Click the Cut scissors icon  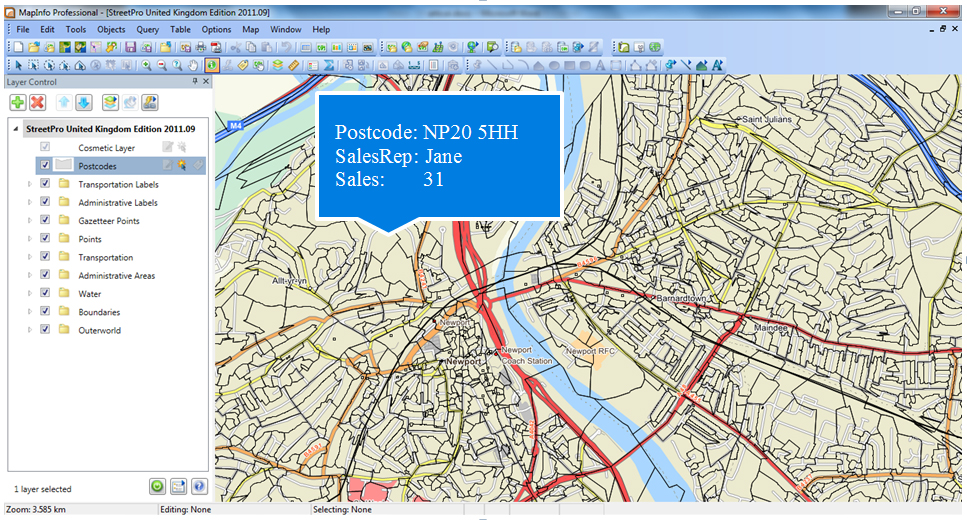coord(235,47)
